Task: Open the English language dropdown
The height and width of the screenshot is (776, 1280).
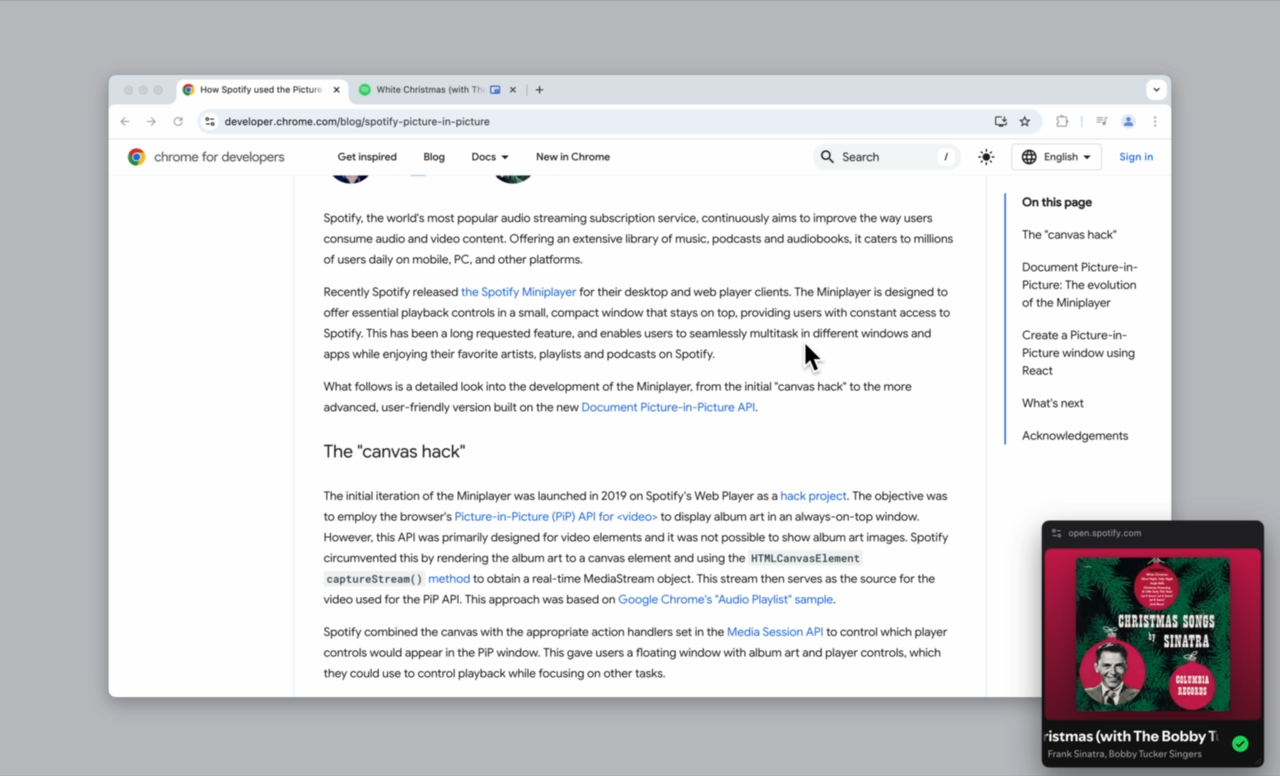Action: click(x=1056, y=157)
